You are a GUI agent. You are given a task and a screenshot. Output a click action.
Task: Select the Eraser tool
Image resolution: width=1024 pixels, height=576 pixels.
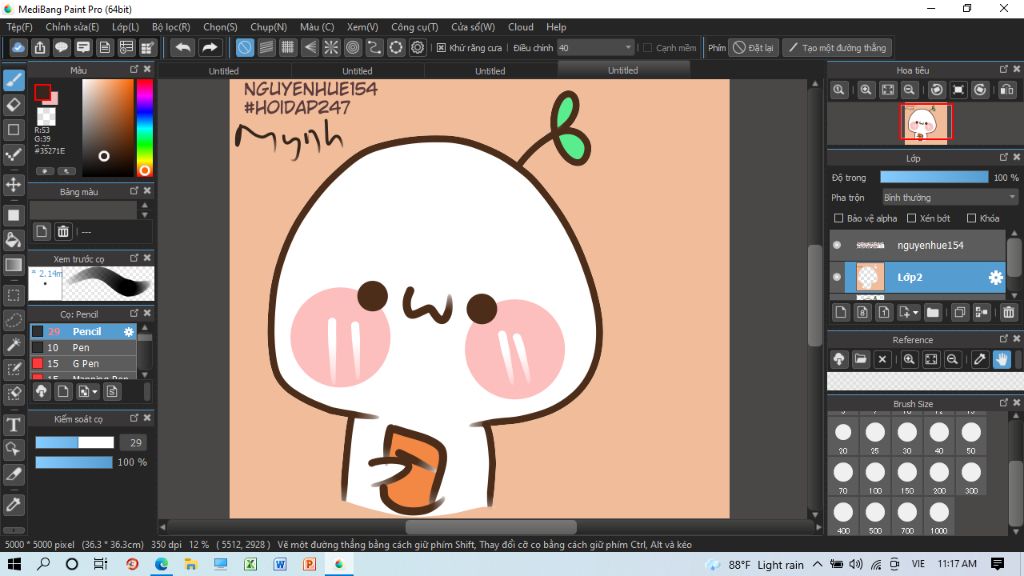point(14,104)
